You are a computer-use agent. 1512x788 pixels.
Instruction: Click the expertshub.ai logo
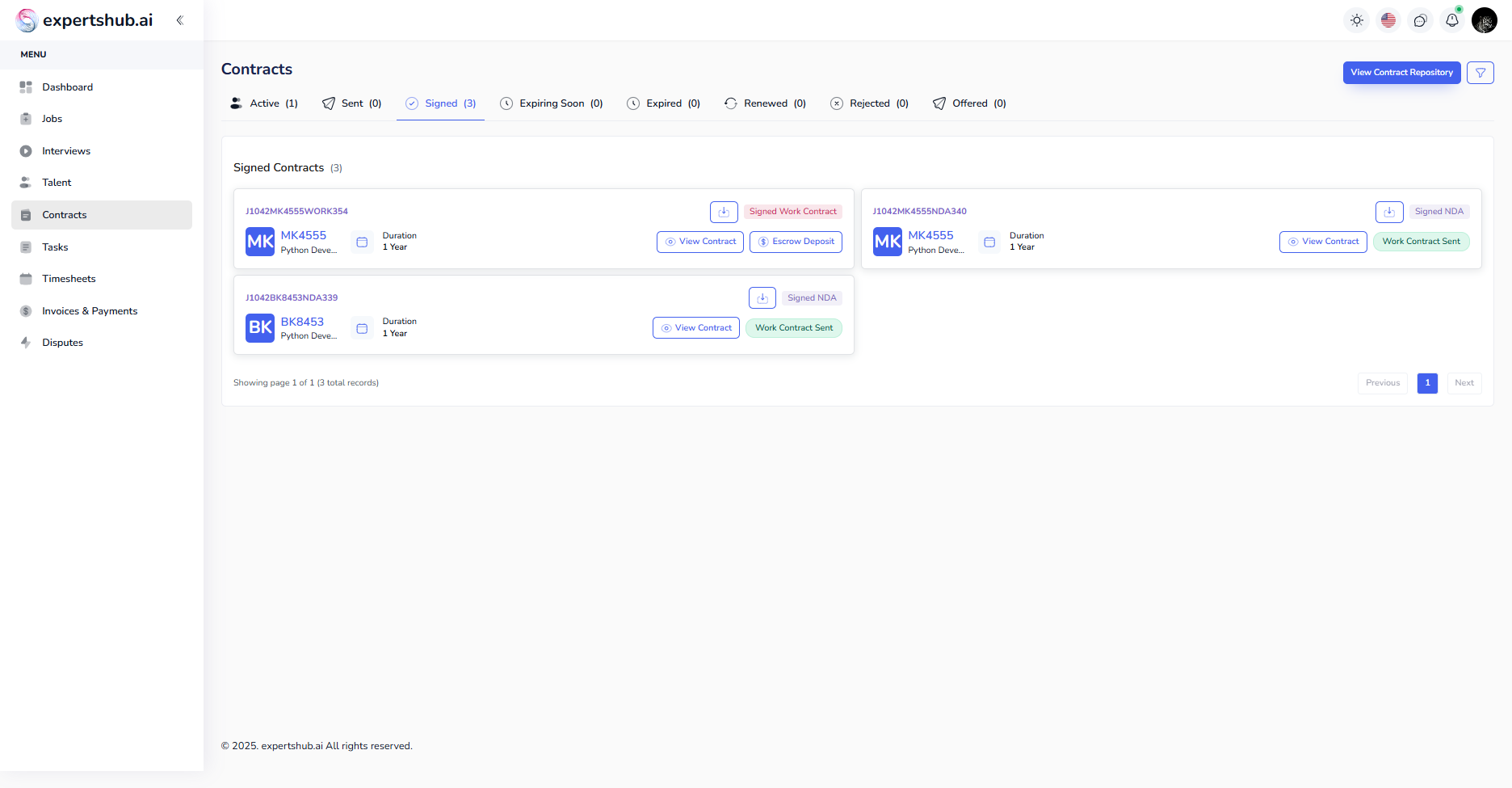85,20
